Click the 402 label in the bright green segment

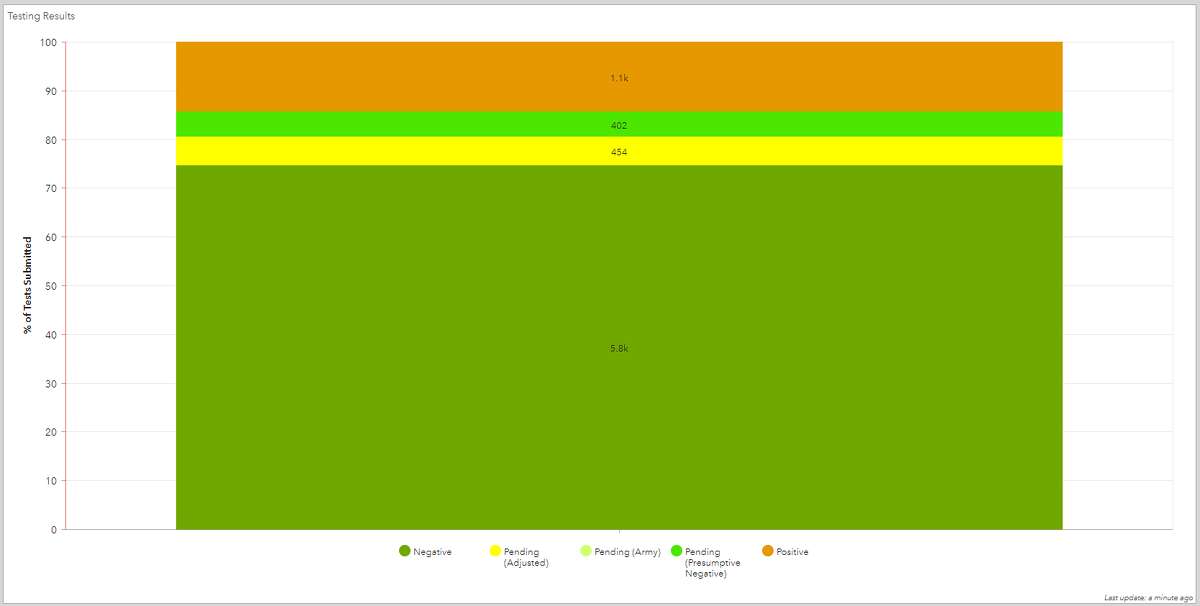tap(619, 125)
